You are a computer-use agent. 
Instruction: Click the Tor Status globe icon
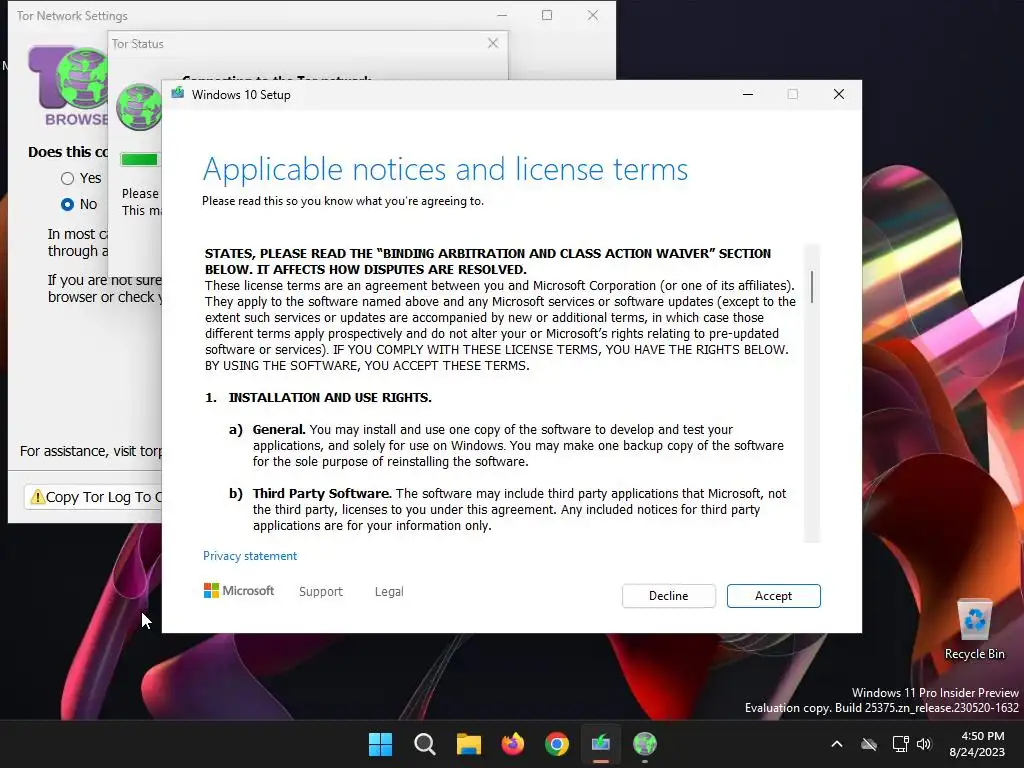tap(139, 107)
